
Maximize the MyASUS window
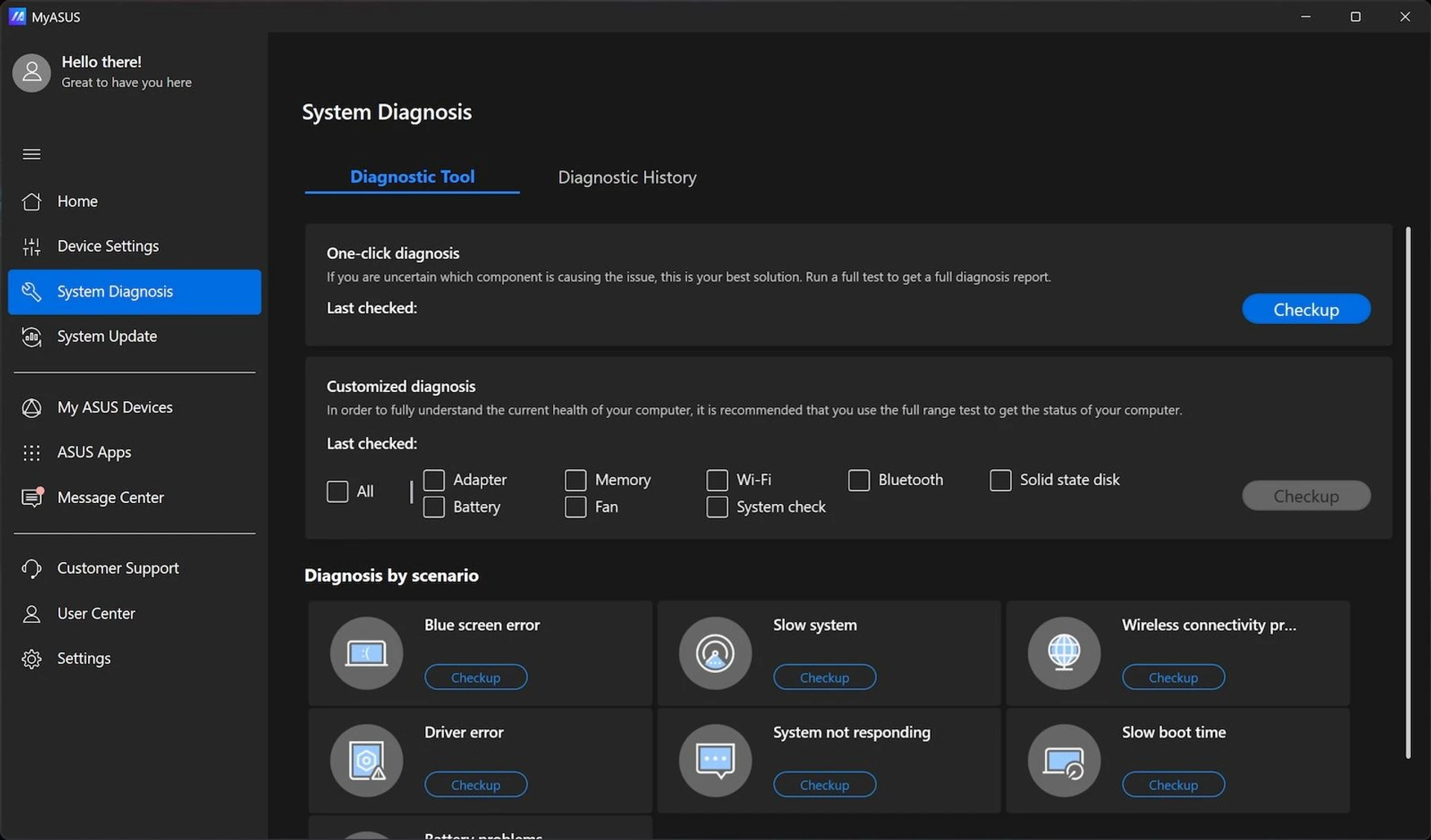(1355, 16)
